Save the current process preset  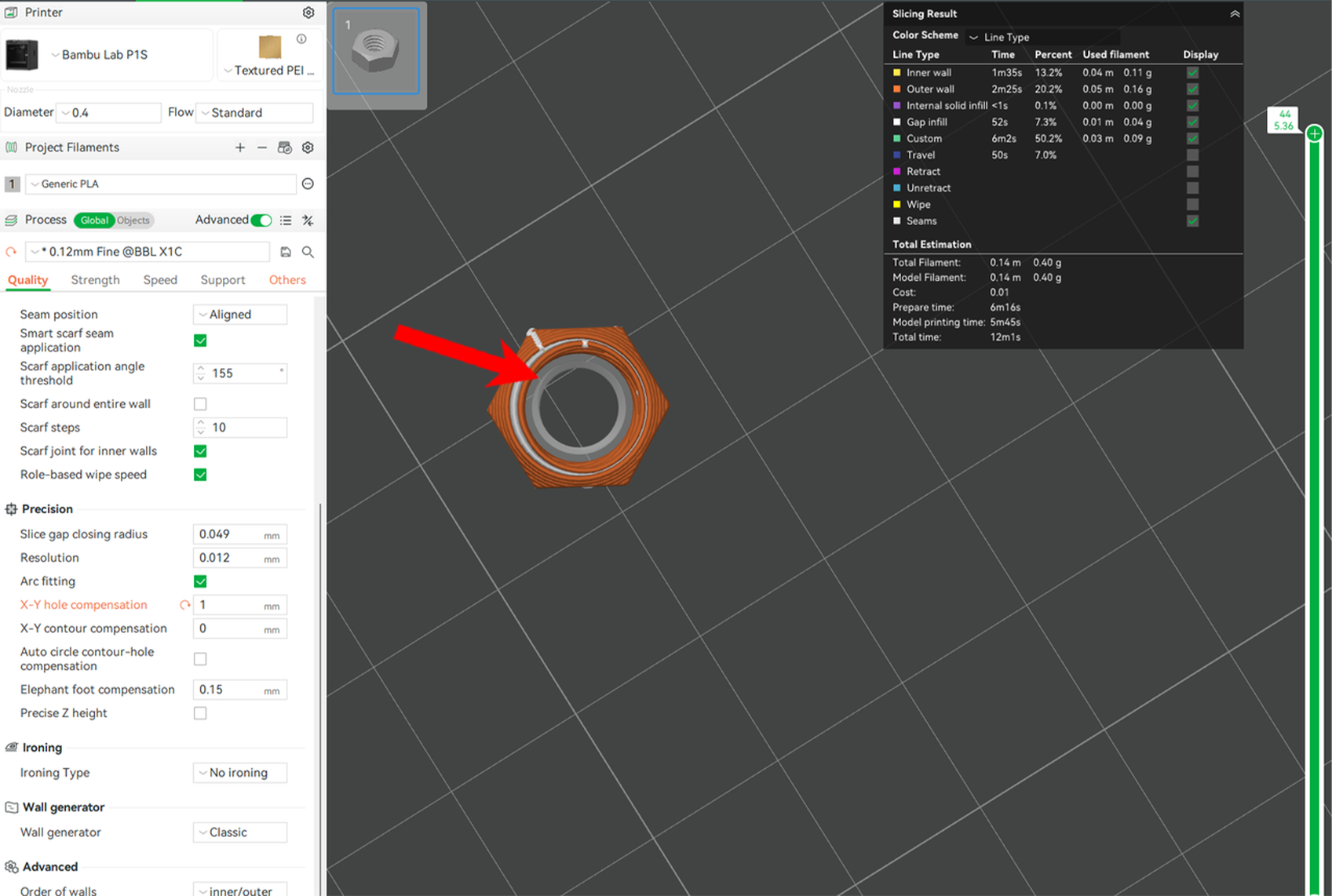click(286, 252)
